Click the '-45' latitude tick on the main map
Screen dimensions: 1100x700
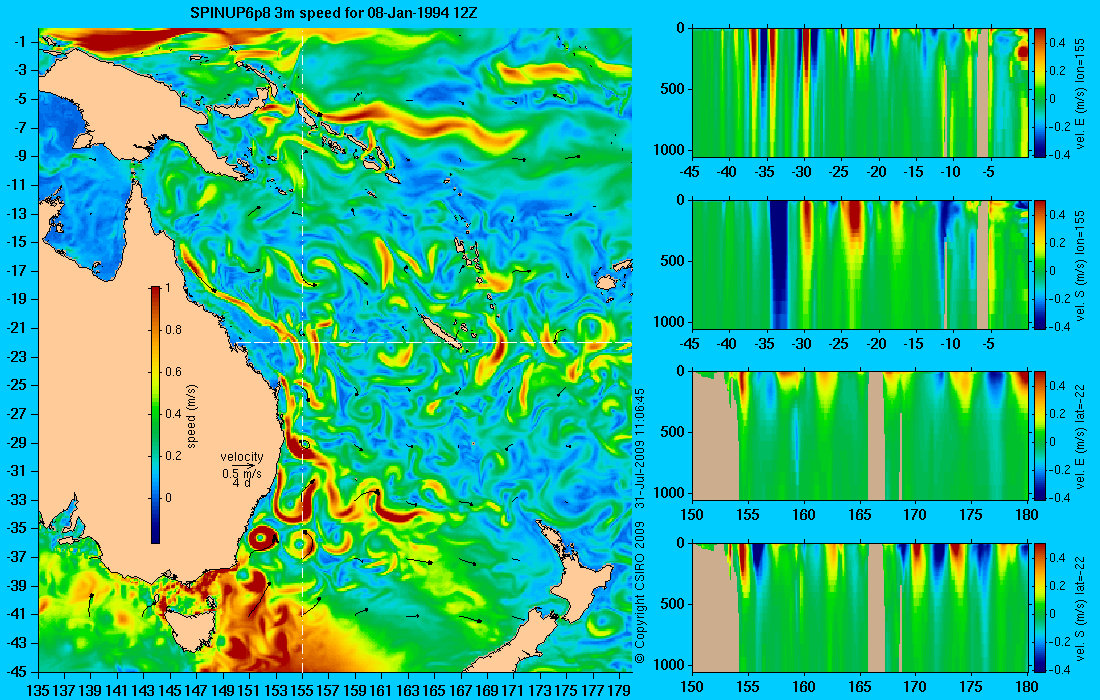(x=15, y=671)
